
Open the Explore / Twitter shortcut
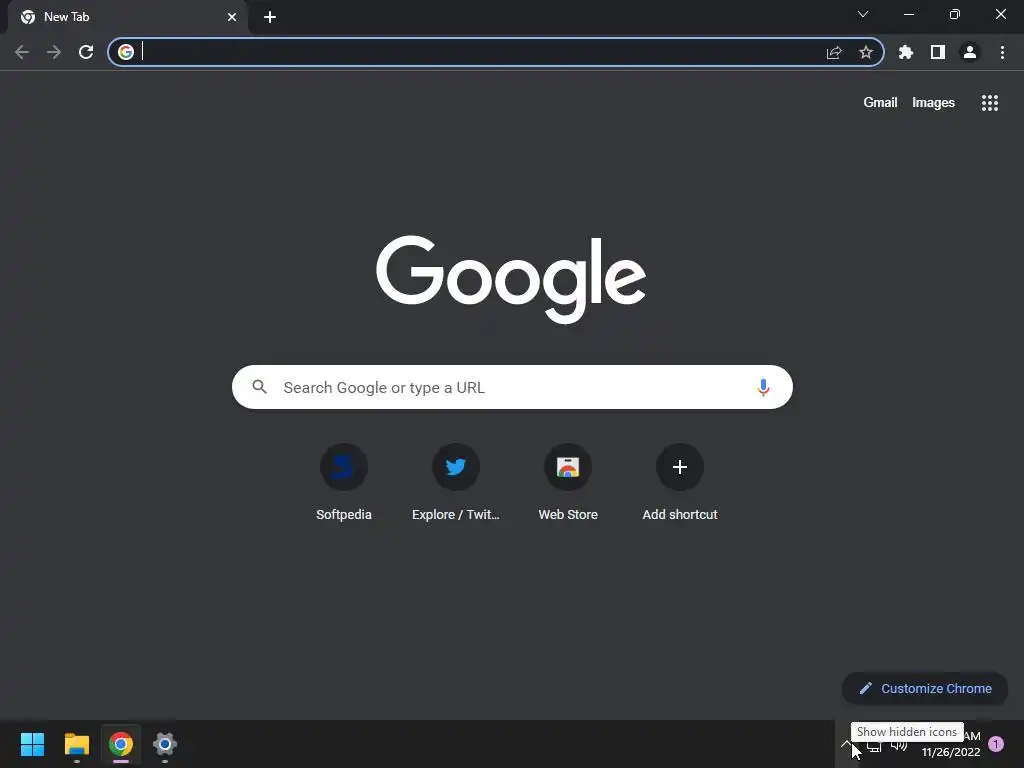[x=456, y=483]
